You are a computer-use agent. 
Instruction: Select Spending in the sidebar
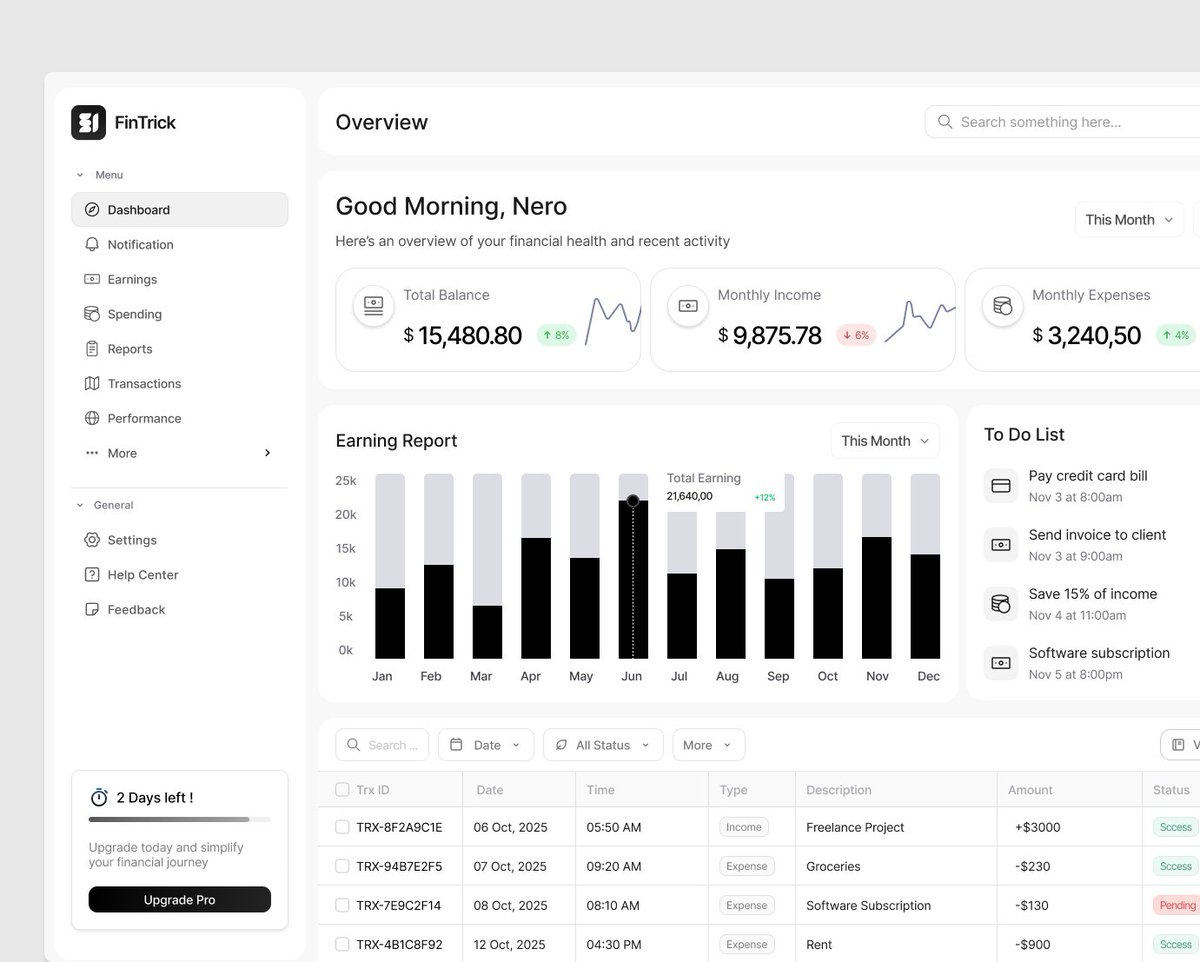[179, 314]
